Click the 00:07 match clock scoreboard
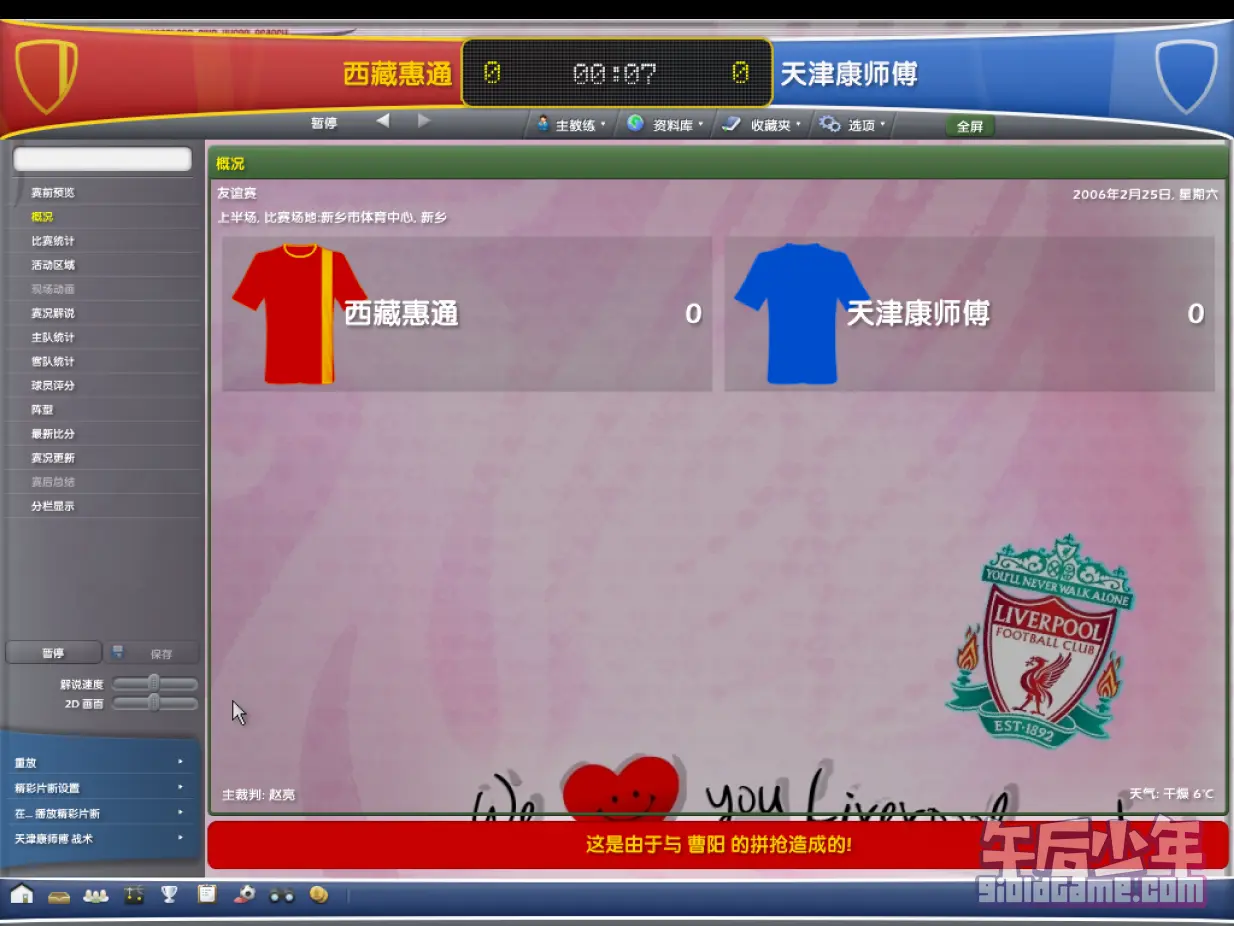1234x926 pixels. pyautogui.click(x=616, y=73)
